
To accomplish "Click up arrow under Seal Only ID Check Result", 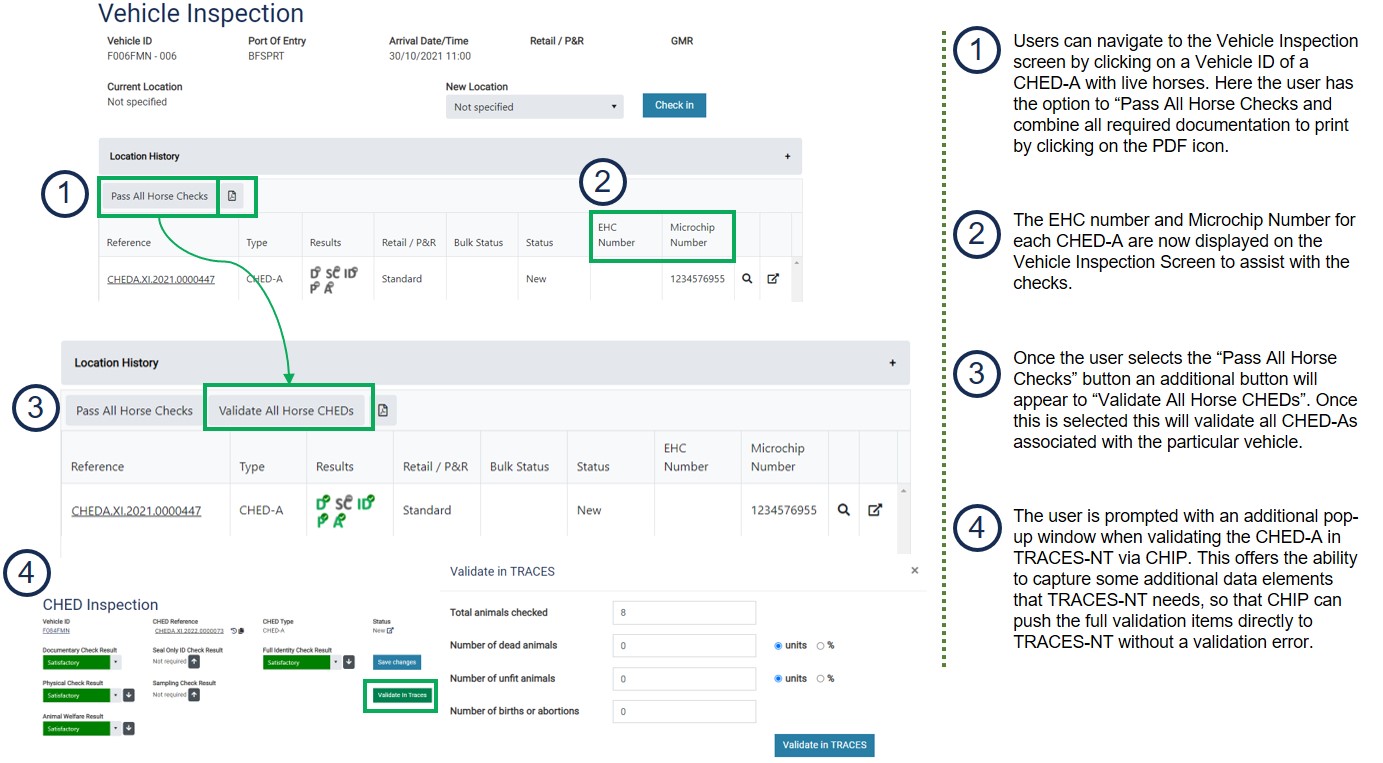I will [194, 661].
